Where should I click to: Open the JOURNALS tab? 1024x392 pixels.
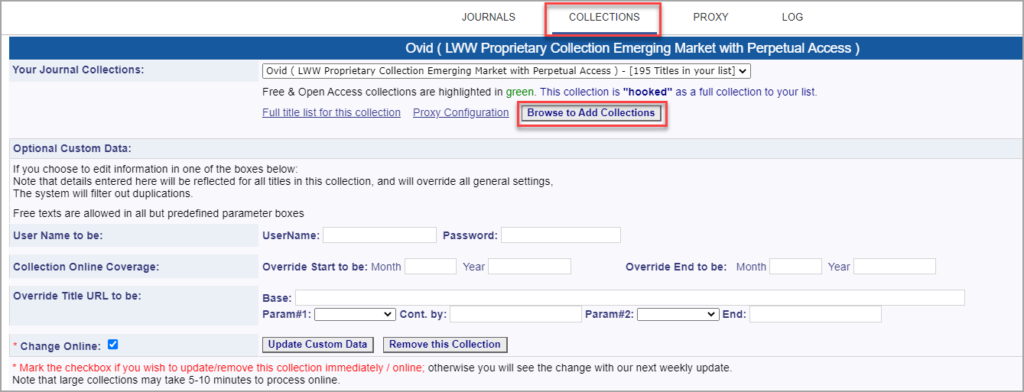[x=488, y=18]
